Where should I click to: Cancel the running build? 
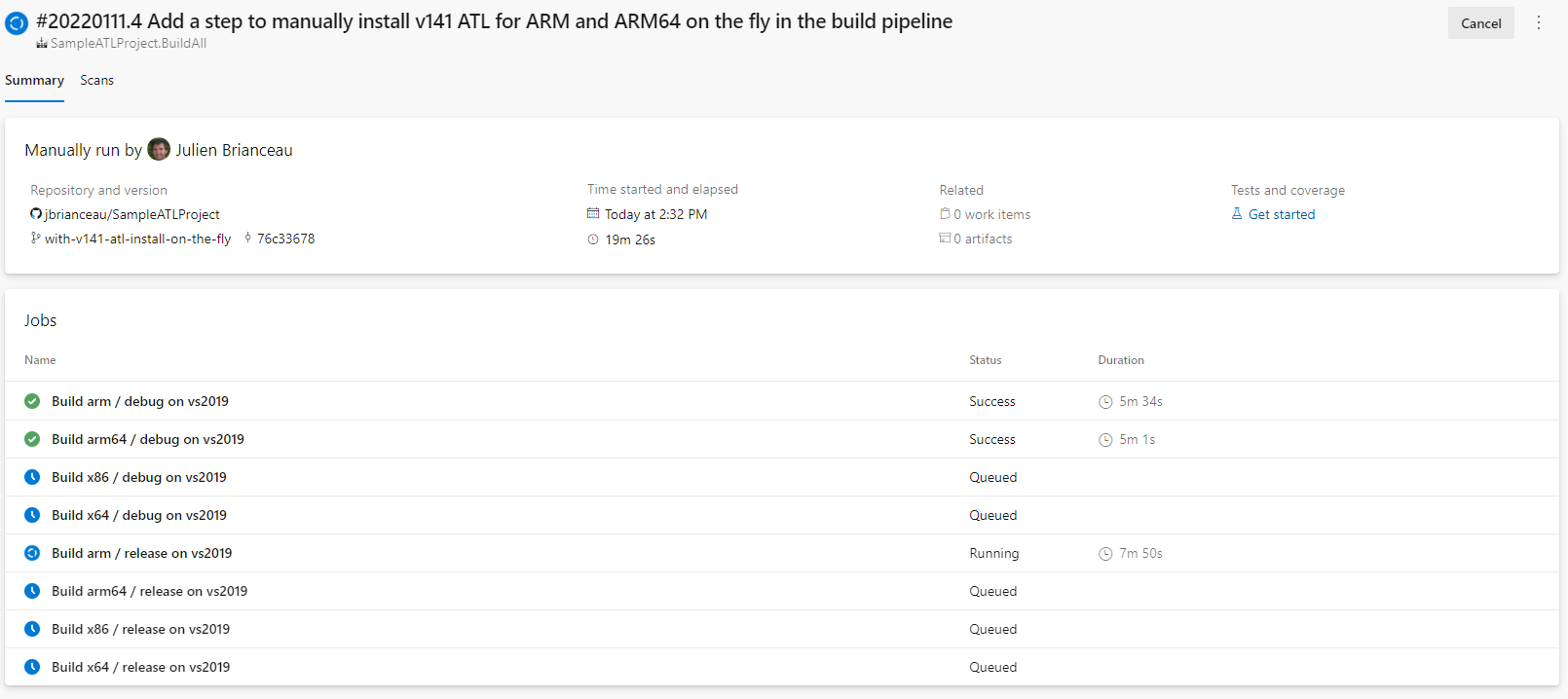pos(1480,22)
